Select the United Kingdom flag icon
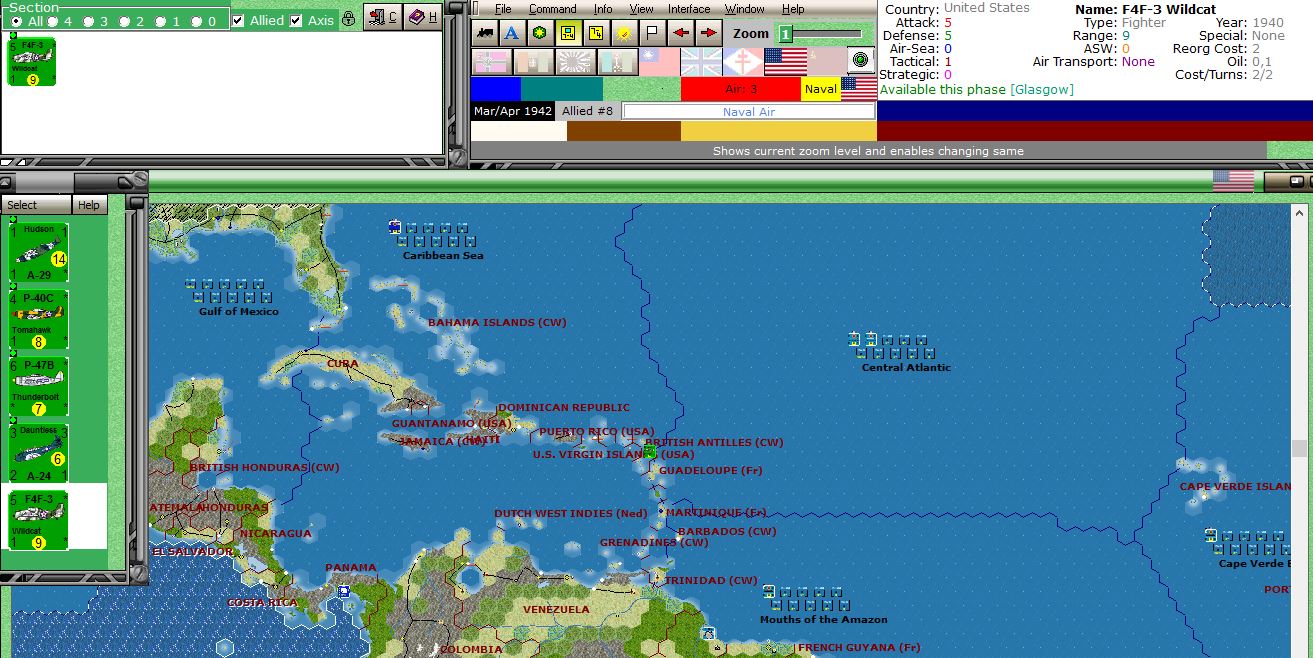This screenshot has width=1313, height=658. (x=701, y=62)
